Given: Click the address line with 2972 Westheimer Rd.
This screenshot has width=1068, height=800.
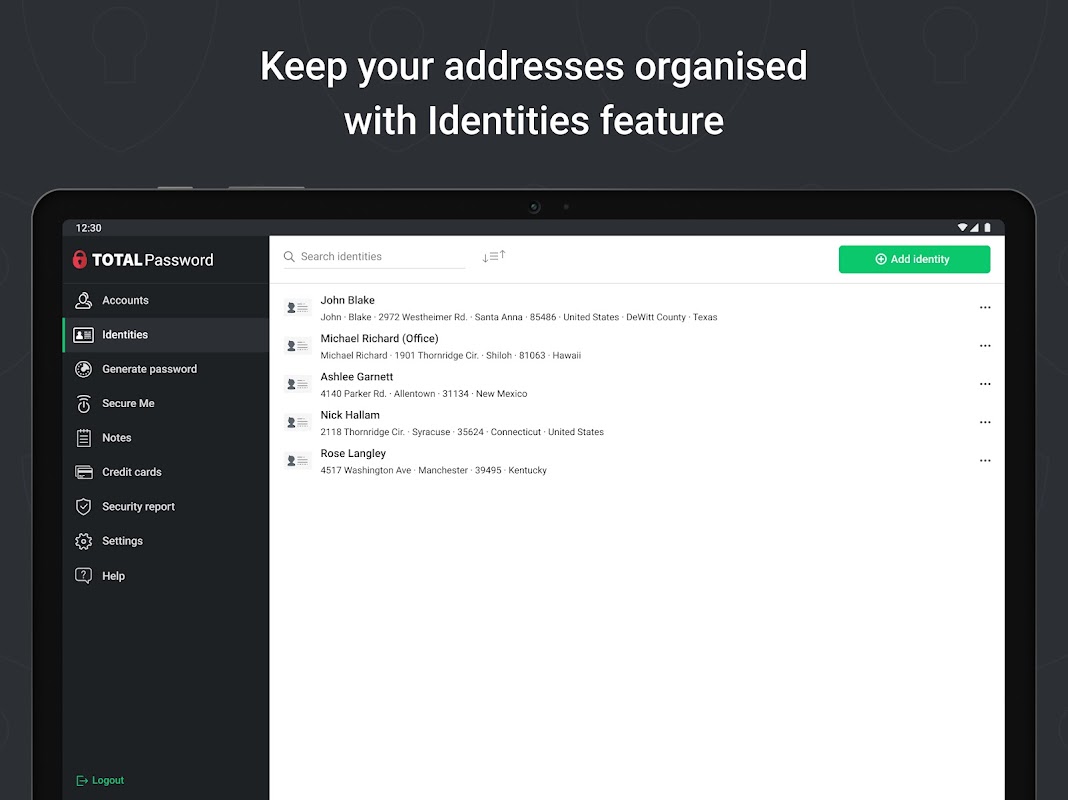Looking at the screenshot, I should point(518,317).
